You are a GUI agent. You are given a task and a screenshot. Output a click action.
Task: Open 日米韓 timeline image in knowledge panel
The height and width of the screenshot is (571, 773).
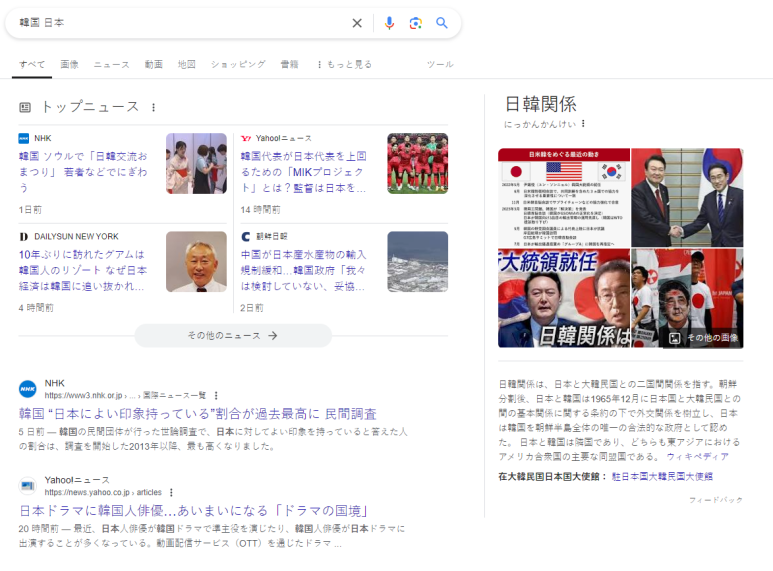(x=564, y=198)
